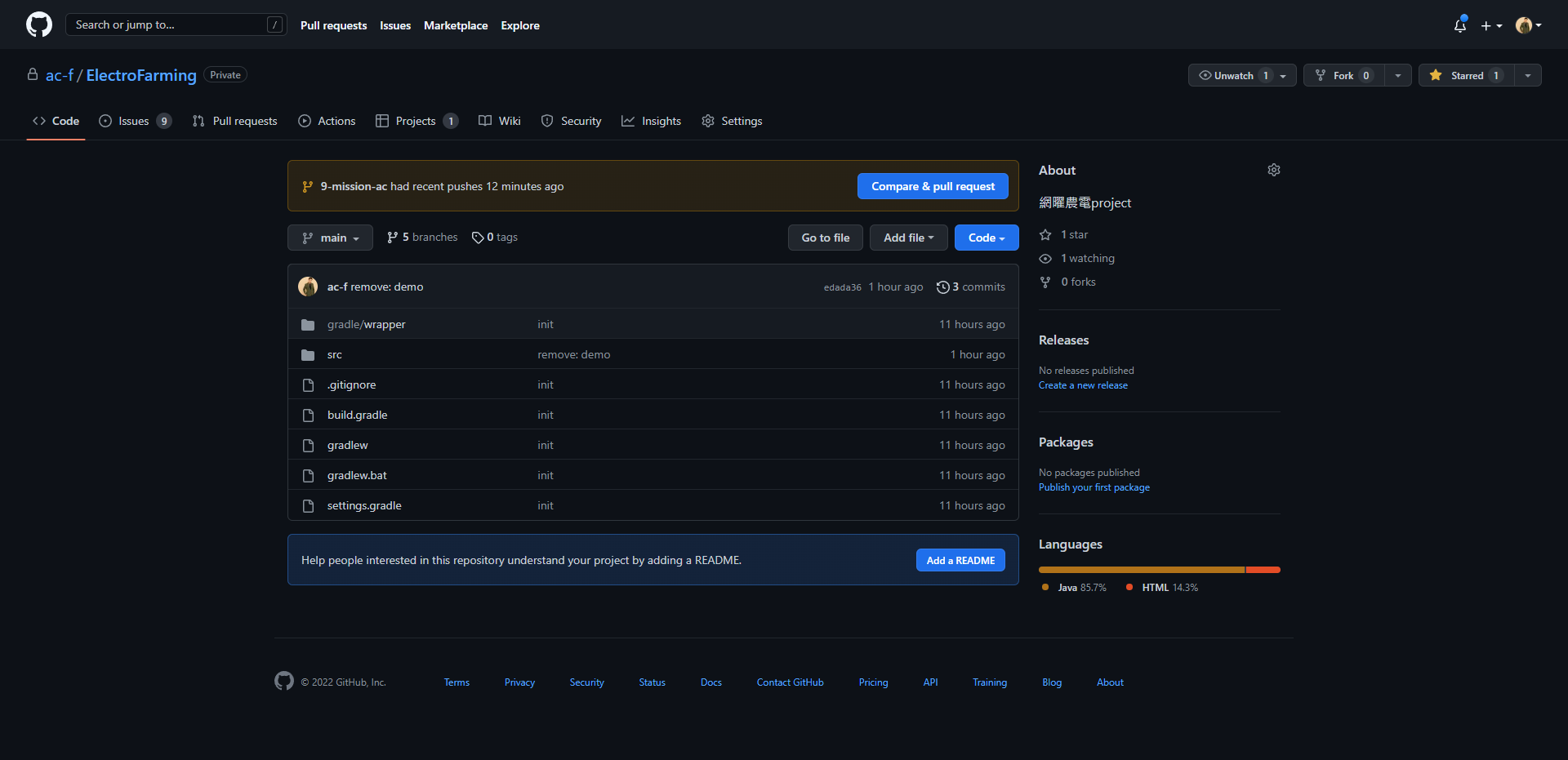1568x760 pixels.
Task: Click the private repo lock icon
Action: click(x=33, y=74)
